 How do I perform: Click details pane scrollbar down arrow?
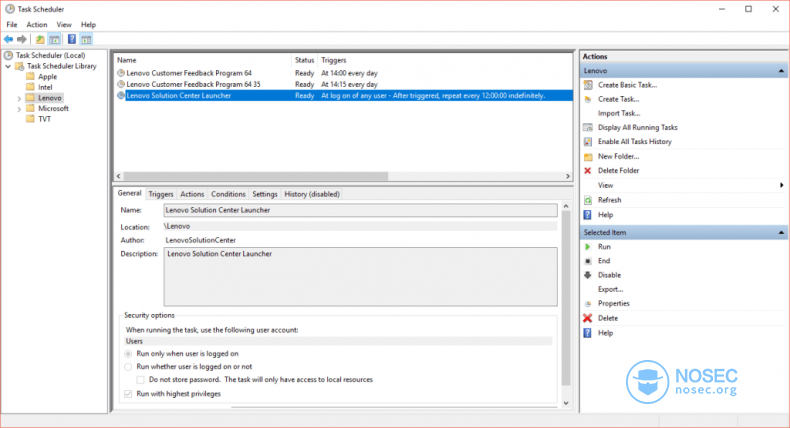566,403
